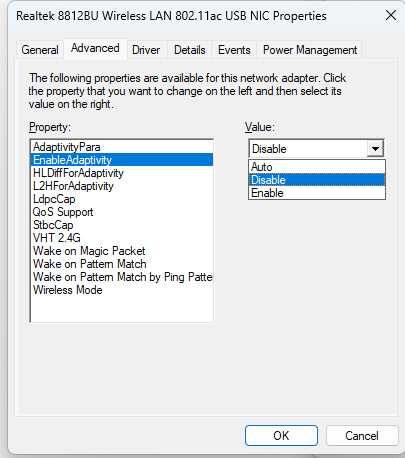Choose Enable in the Value list
405x458 pixels.
click(x=317, y=193)
